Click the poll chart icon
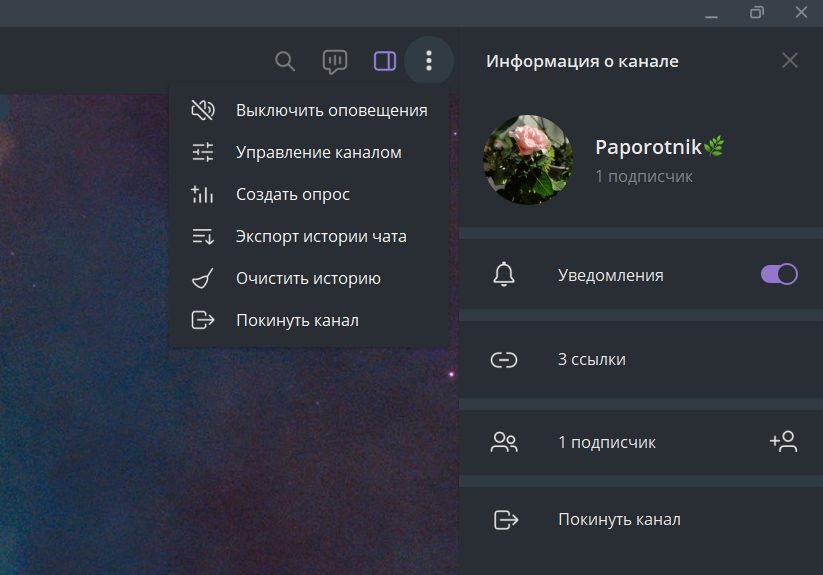823x575 pixels. click(202, 194)
